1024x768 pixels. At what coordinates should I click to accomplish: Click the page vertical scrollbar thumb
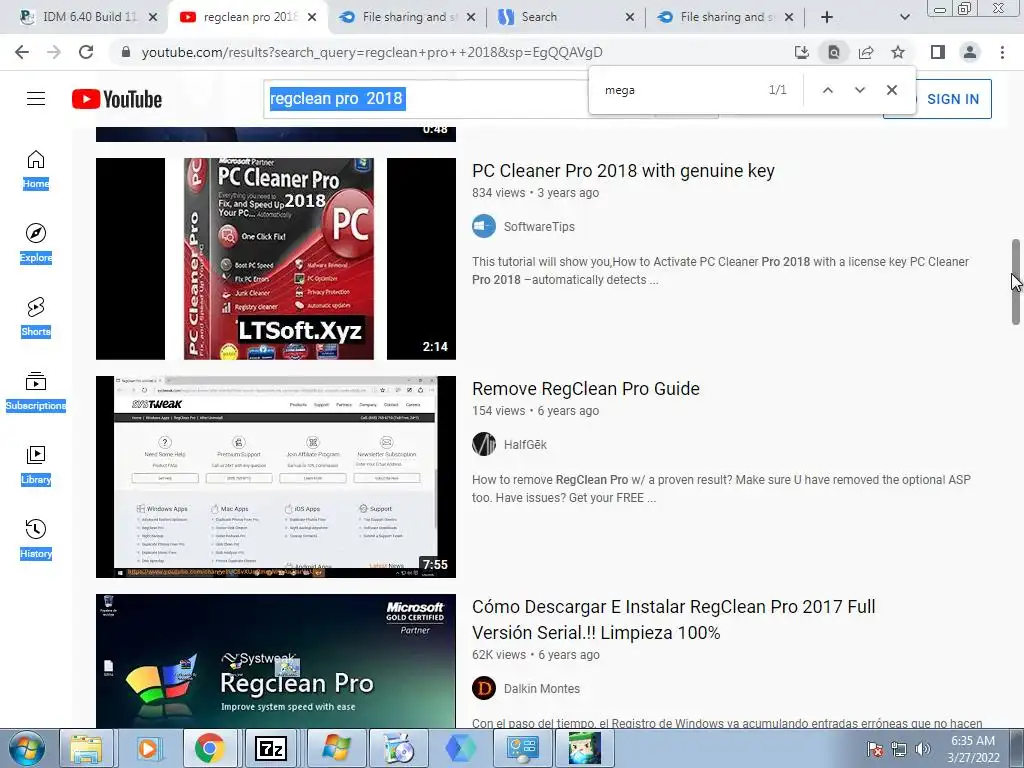click(x=1016, y=282)
